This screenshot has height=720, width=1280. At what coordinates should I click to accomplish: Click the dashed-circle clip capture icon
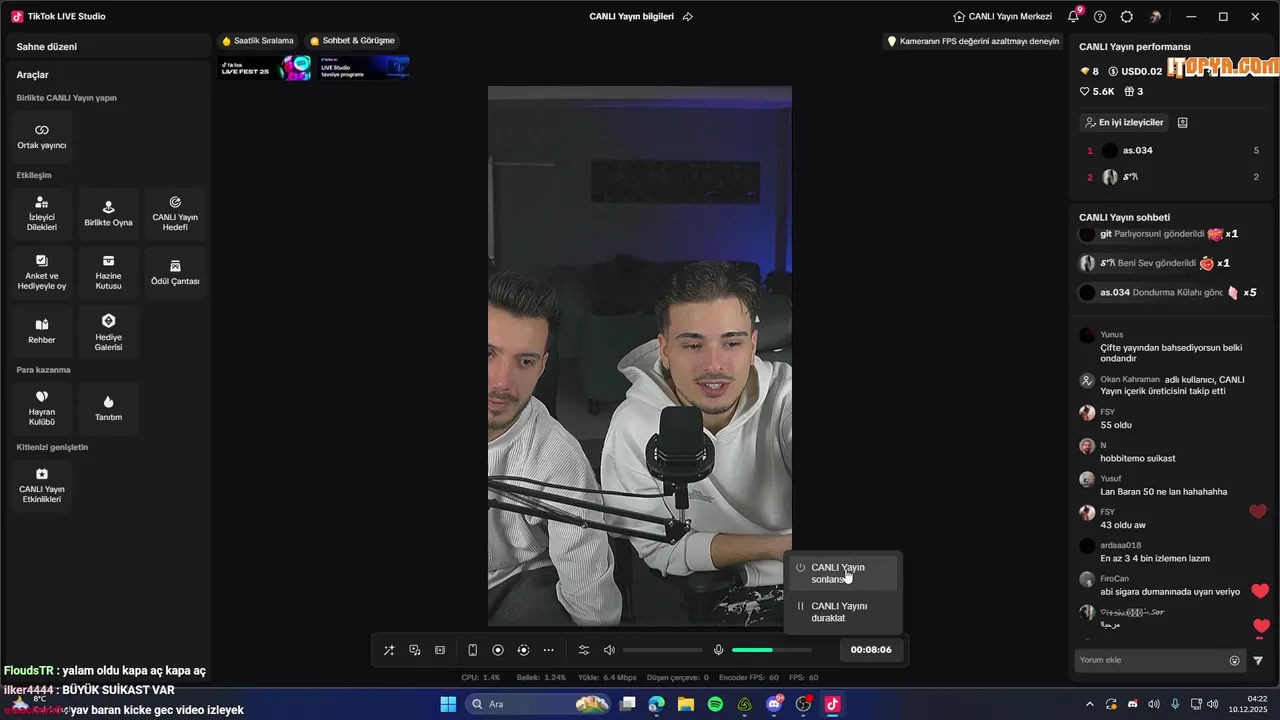523,650
